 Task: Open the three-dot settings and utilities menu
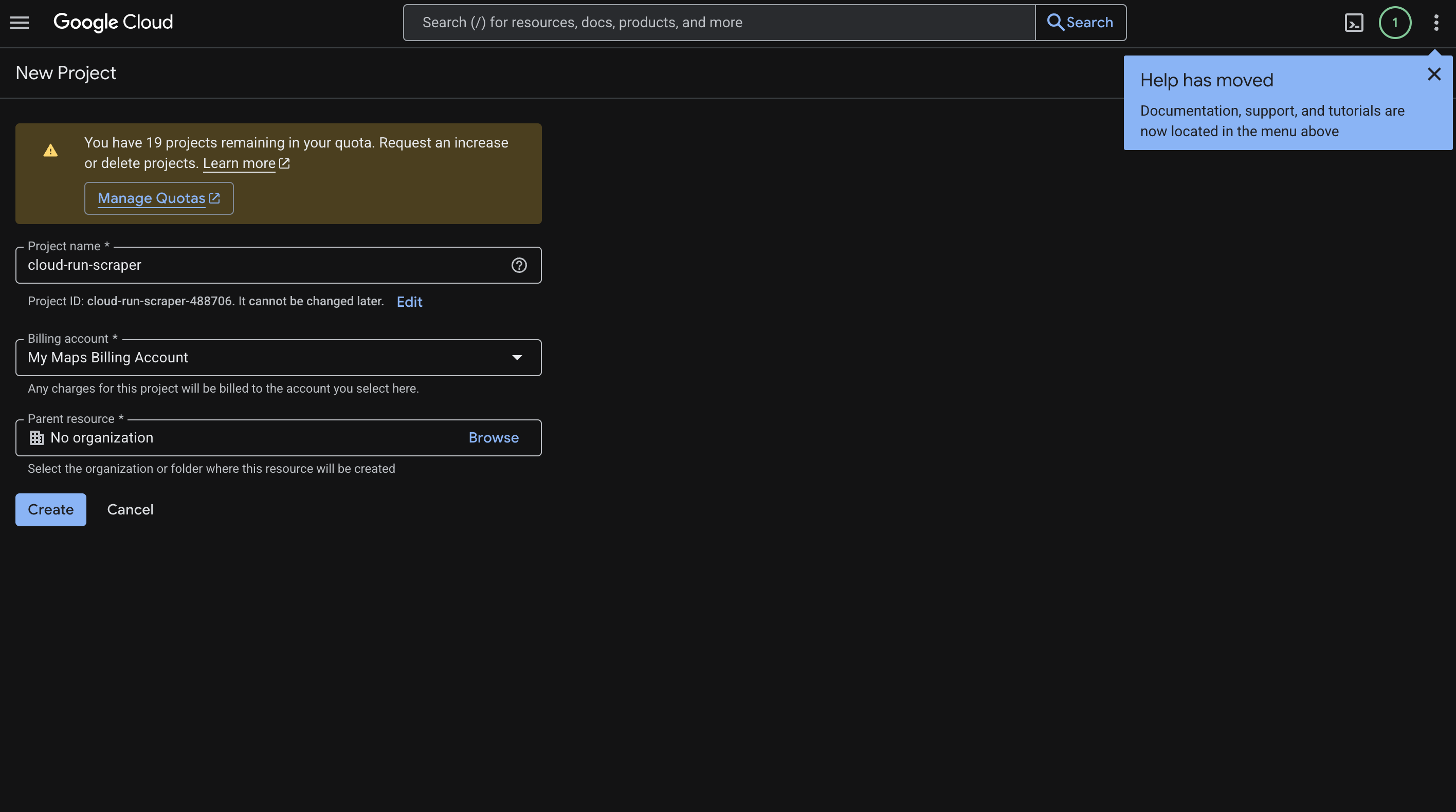(1435, 23)
